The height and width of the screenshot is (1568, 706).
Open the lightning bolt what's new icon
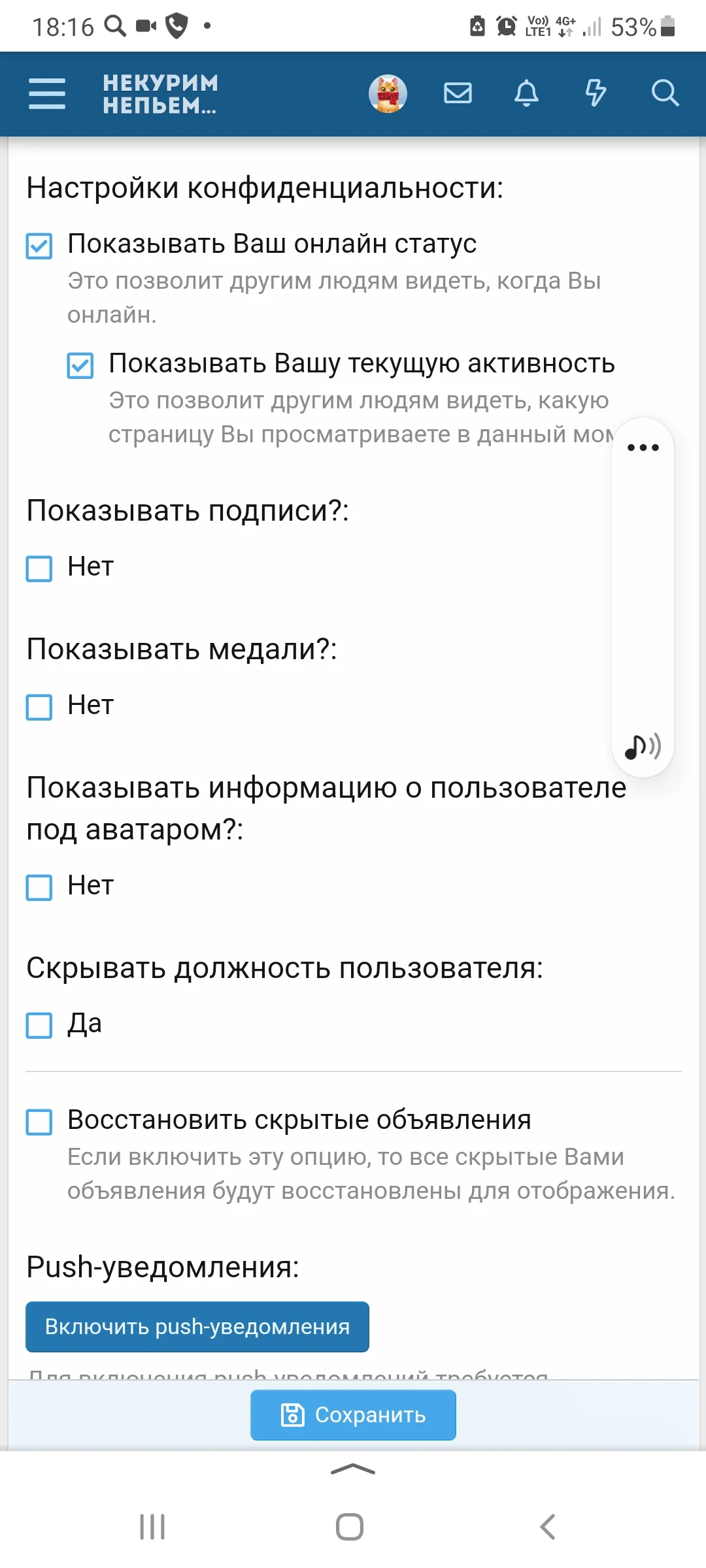click(596, 93)
